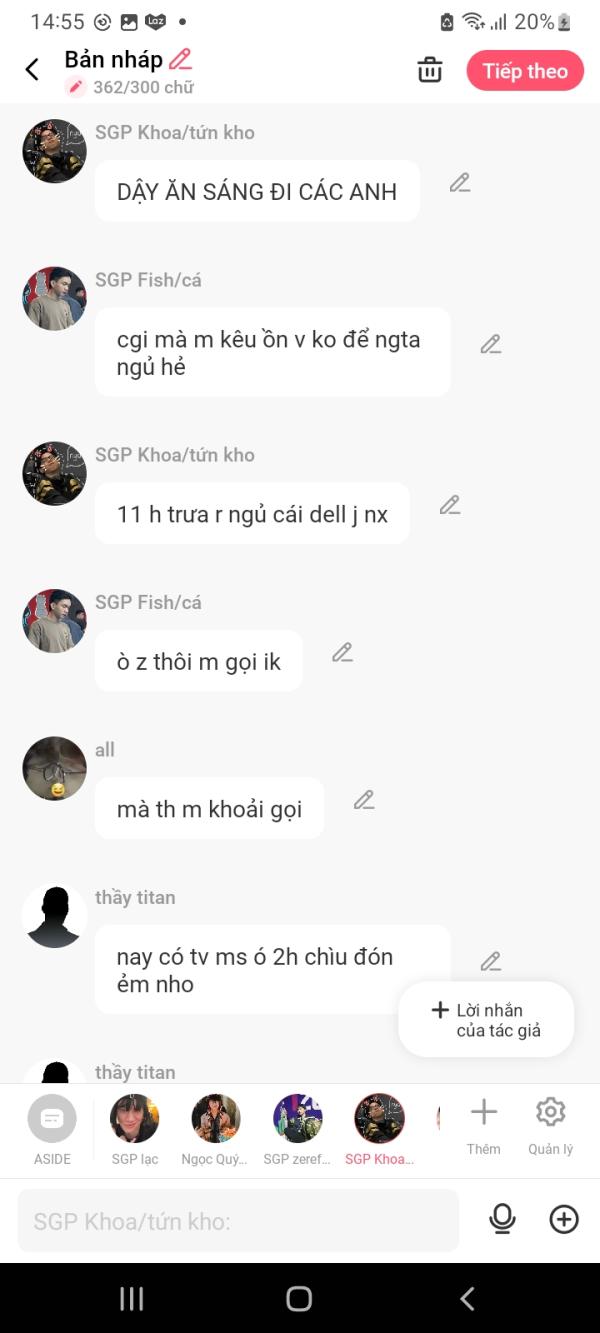Edit the draft title with pink pencil
This screenshot has width=600, height=1333.
point(181,59)
